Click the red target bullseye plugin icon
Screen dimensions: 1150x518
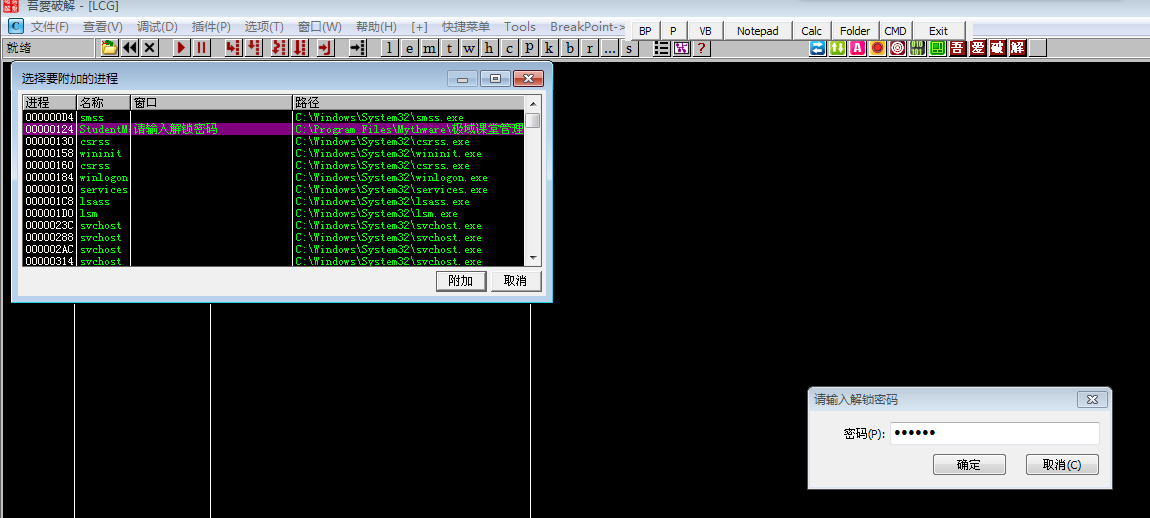coord(897,48)
